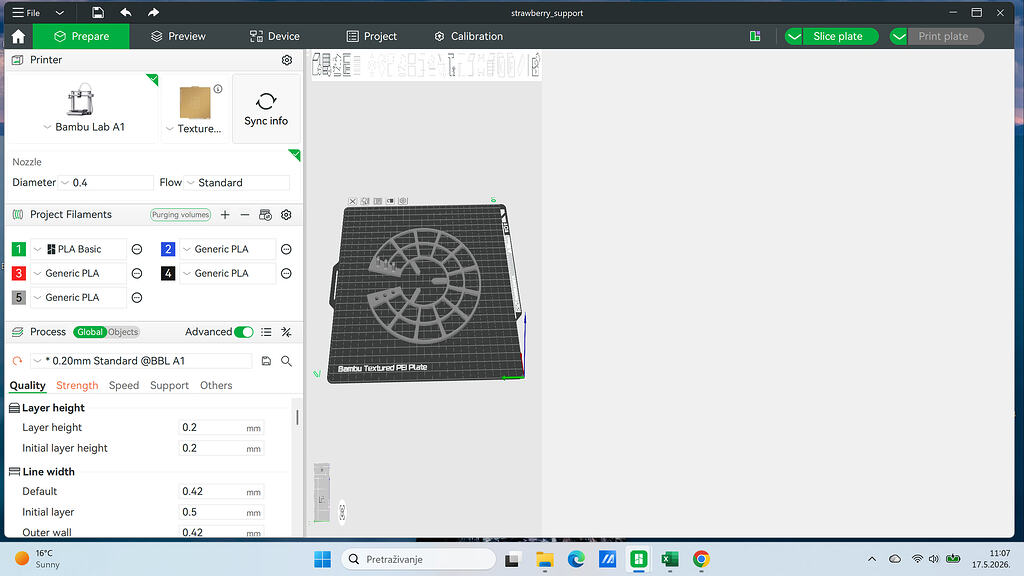Open PLA Basic filament dropdown

pyautogui.click(x=78, y=249)
